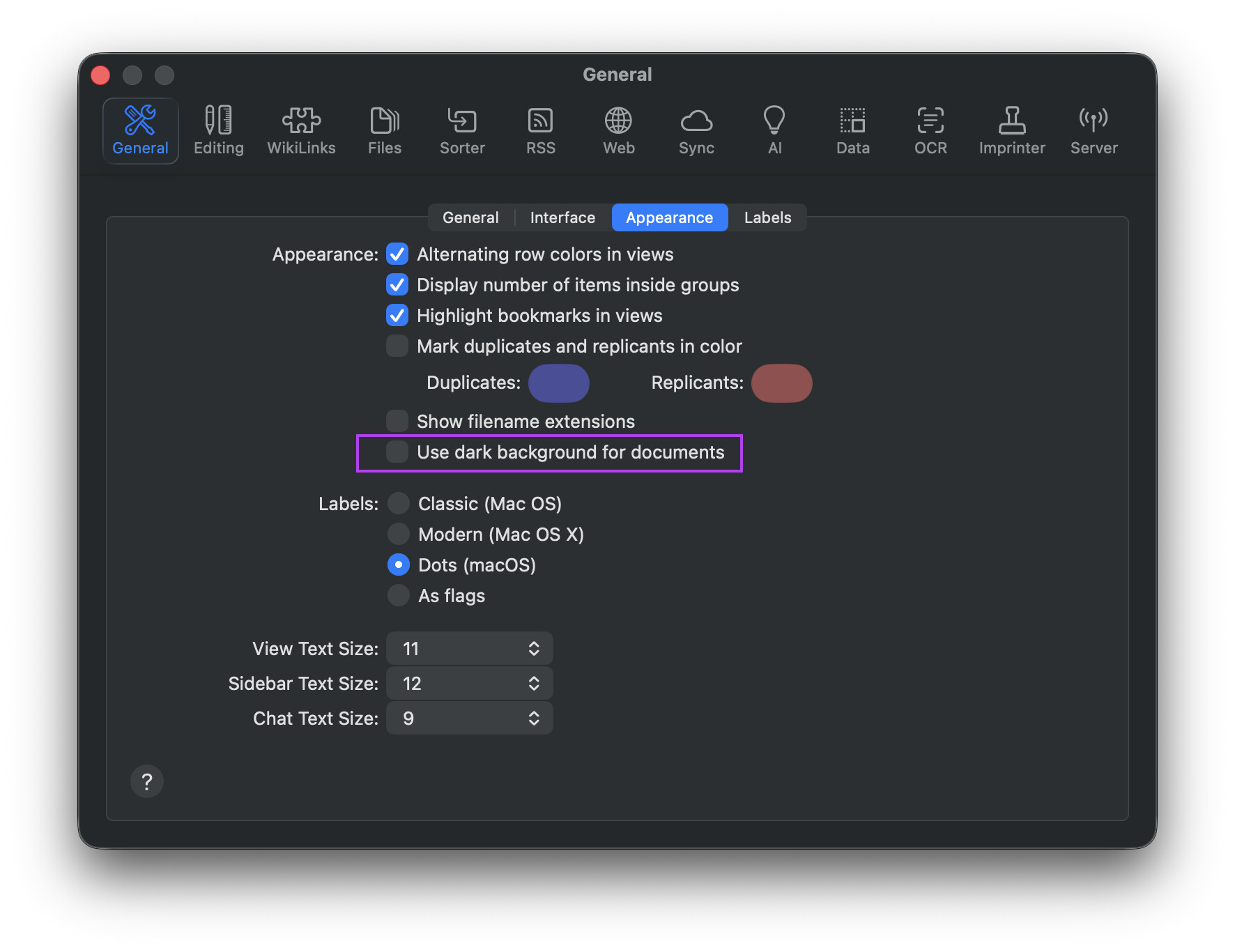
Task: Open the Server preferences pane
Action: click(1094, 130)
